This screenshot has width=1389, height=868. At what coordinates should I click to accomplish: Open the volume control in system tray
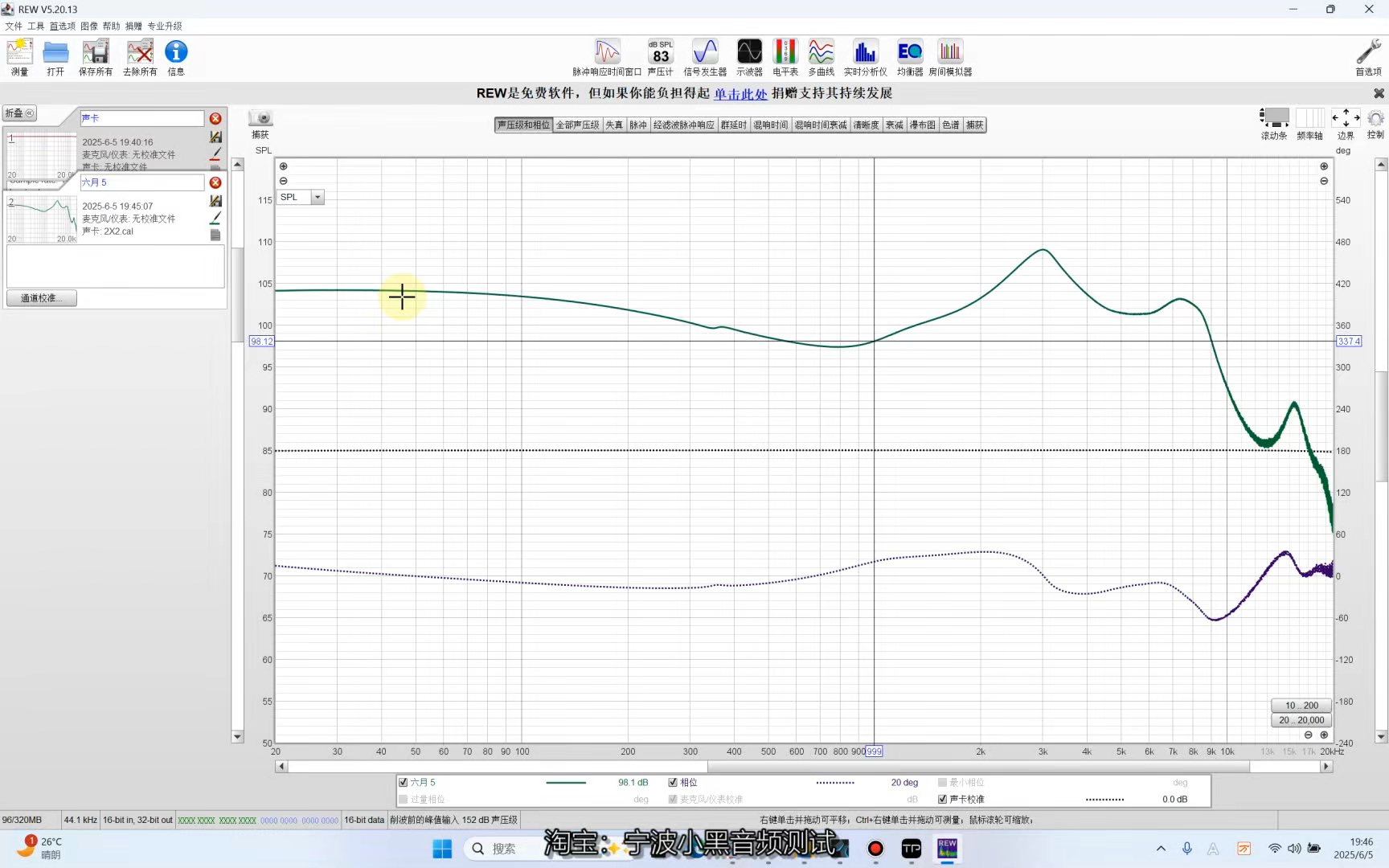coord(1294,849)
